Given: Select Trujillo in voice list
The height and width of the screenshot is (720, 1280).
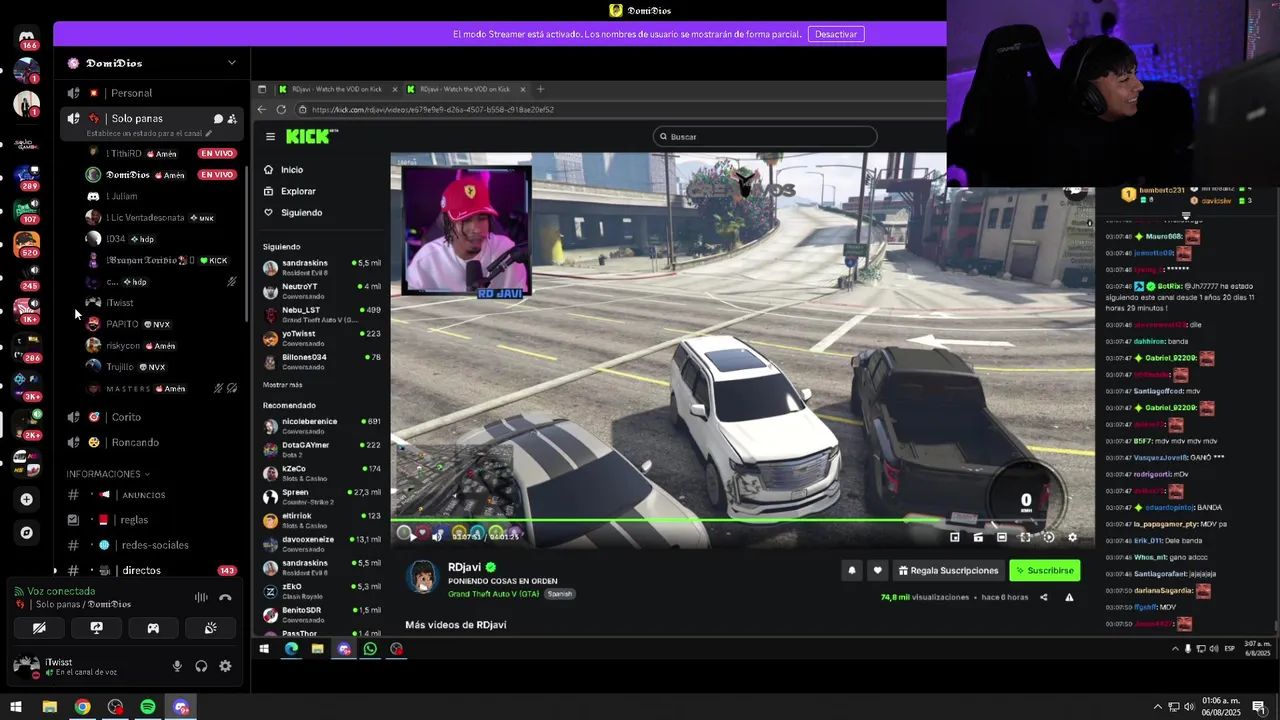Looking at the screenshot, I should pyautogui.click(x=161, y=367).
